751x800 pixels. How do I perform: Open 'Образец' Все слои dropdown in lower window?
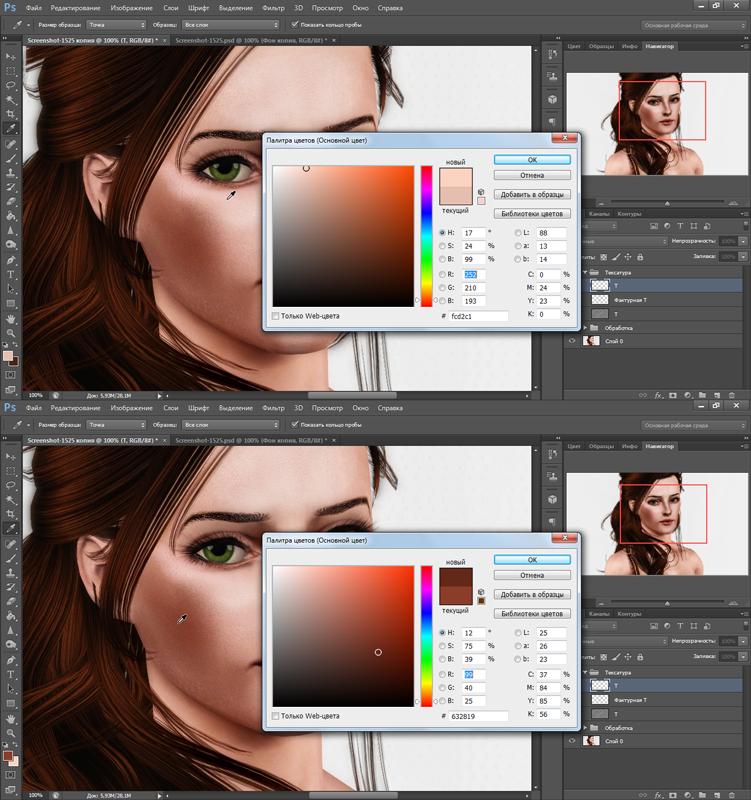click(x=231, y=424)
